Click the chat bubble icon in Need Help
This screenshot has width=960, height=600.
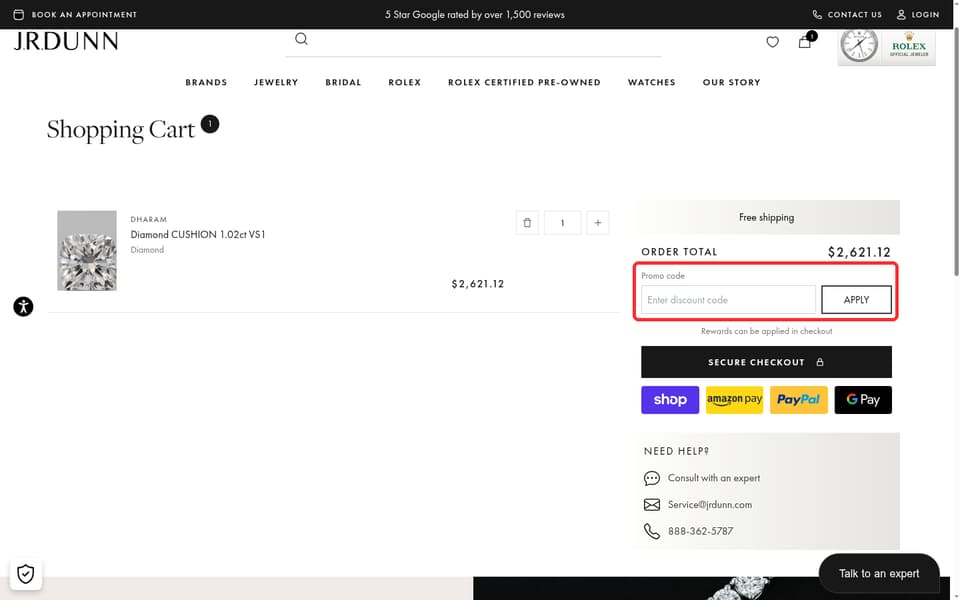(x=651, y=478)
